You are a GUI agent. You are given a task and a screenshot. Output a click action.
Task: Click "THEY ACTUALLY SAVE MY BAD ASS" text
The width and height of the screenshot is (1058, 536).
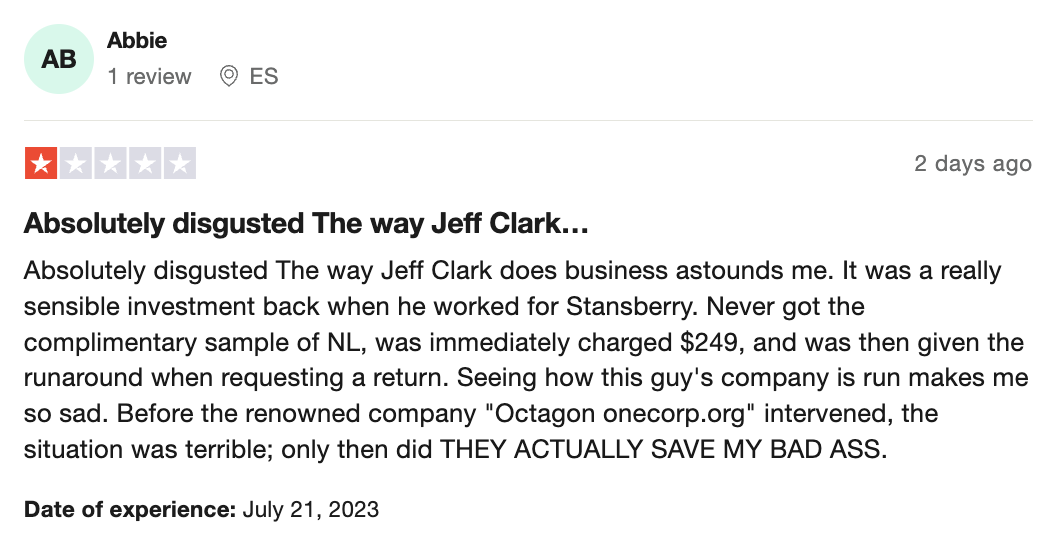[663, 449]
